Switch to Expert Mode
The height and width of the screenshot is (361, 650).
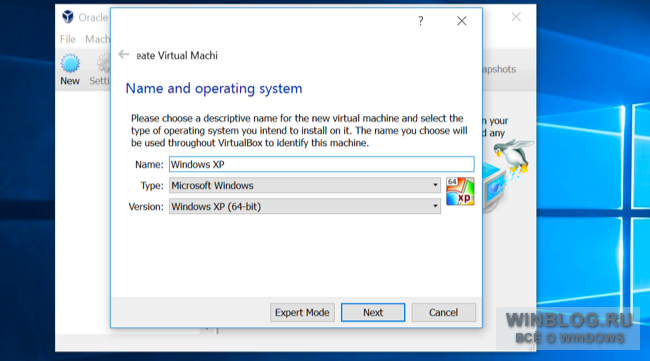point(302,313)
